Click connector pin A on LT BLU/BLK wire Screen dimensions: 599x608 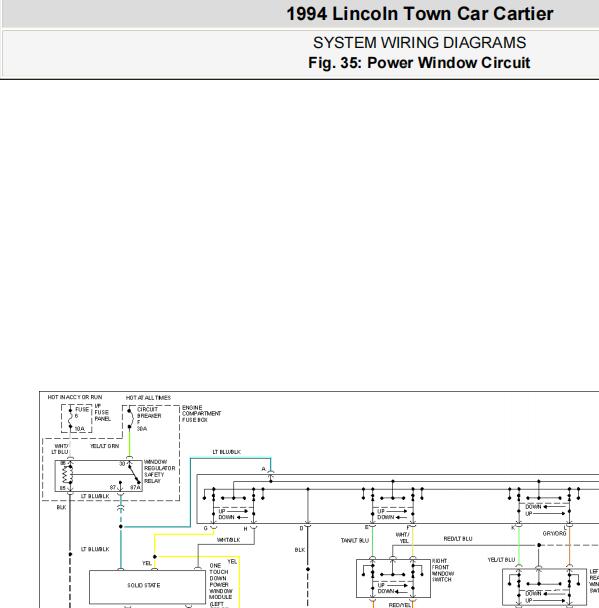pos(271,472)
